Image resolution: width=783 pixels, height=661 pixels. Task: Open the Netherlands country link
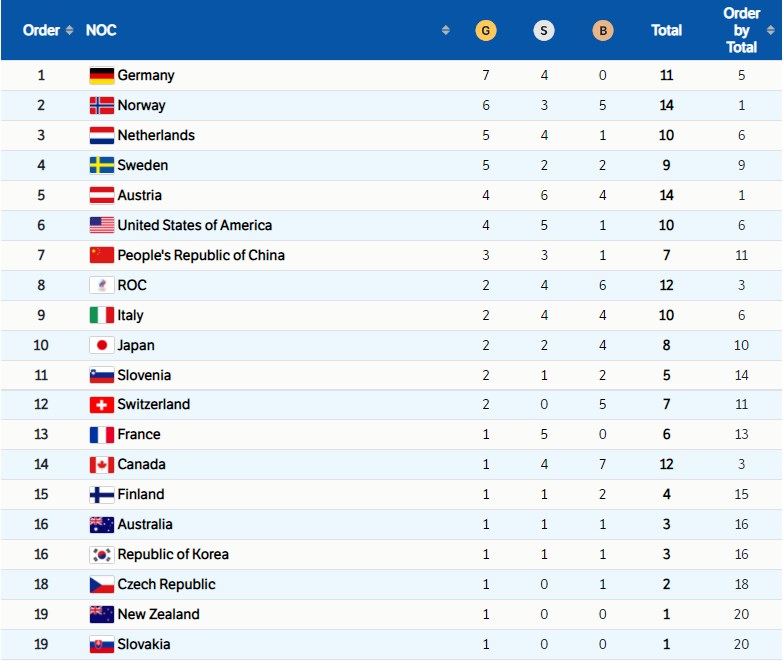156,135
